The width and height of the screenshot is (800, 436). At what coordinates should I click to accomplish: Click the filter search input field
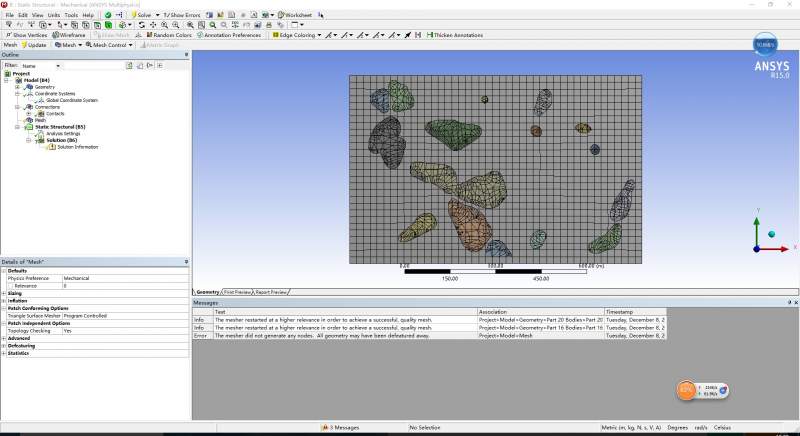[93, 66]
